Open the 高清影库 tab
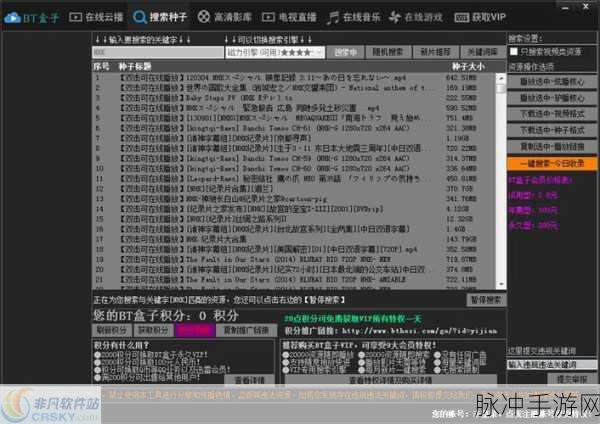Image resolution: width=600 pixels, height=424 pixels. 225,17
